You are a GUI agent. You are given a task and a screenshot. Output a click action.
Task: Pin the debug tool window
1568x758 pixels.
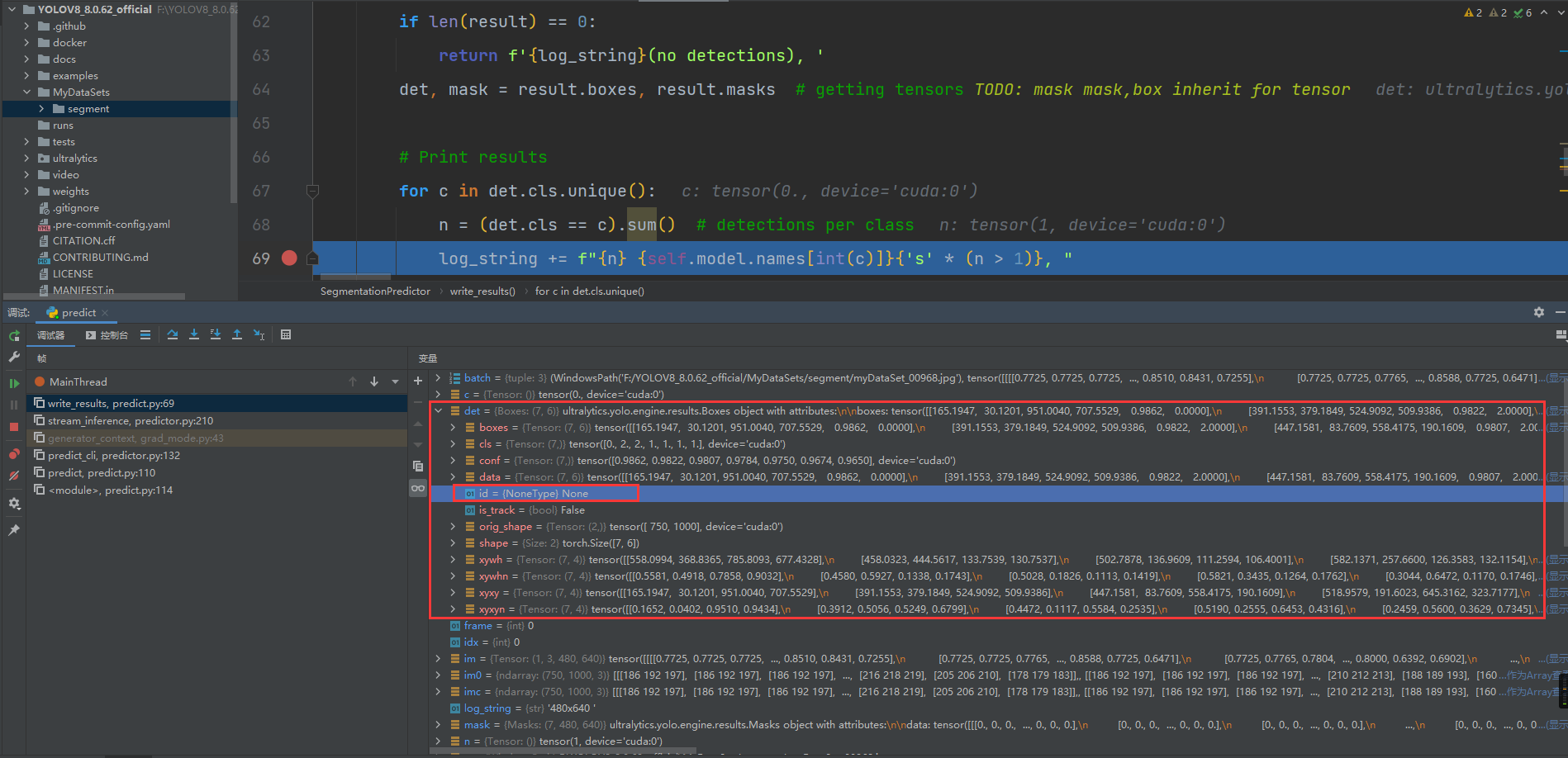point(13,529)
